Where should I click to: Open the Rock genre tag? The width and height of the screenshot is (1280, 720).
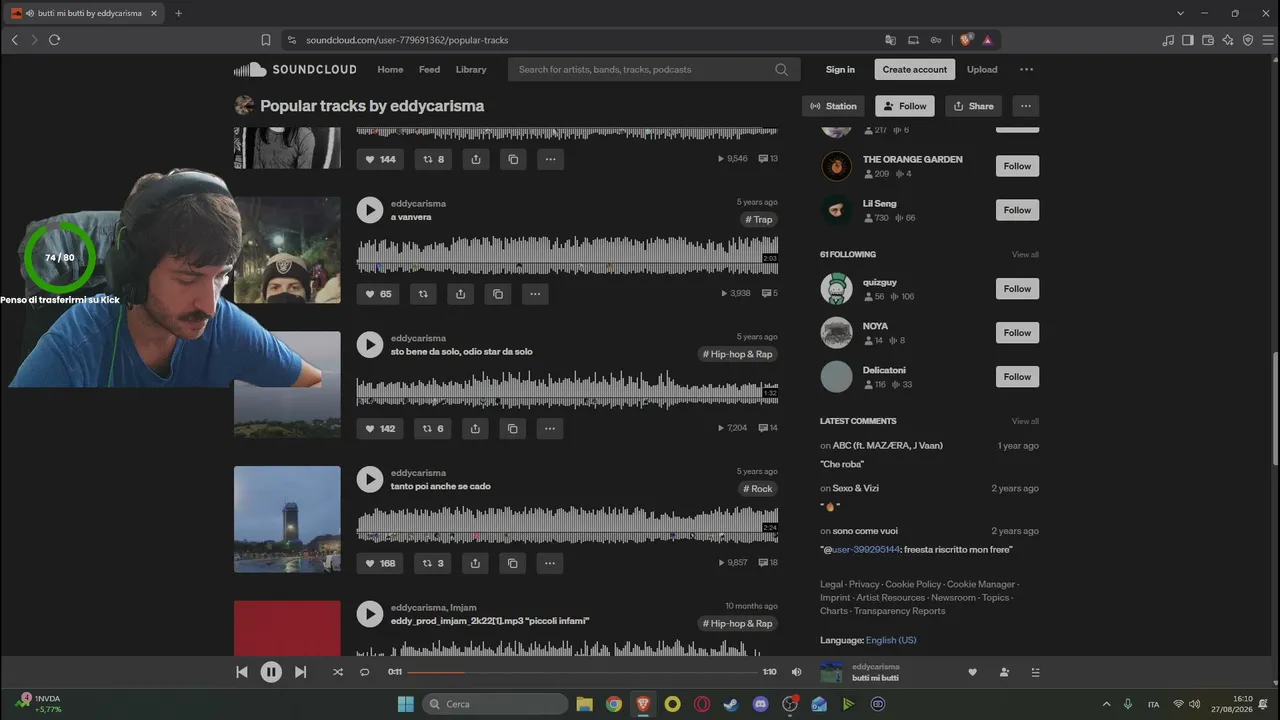758,489
